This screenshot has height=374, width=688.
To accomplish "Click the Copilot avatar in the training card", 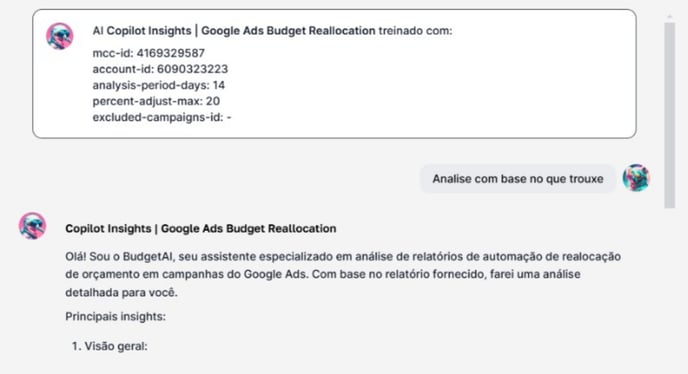I will [60, 36].
